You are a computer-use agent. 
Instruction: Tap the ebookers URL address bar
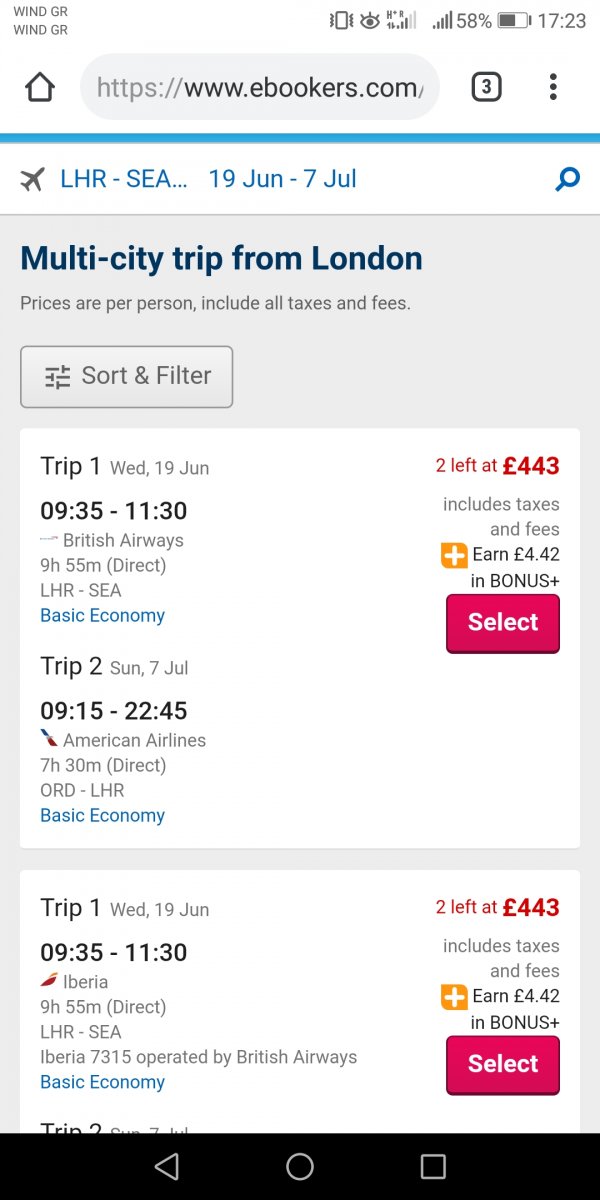click(260, 88)
